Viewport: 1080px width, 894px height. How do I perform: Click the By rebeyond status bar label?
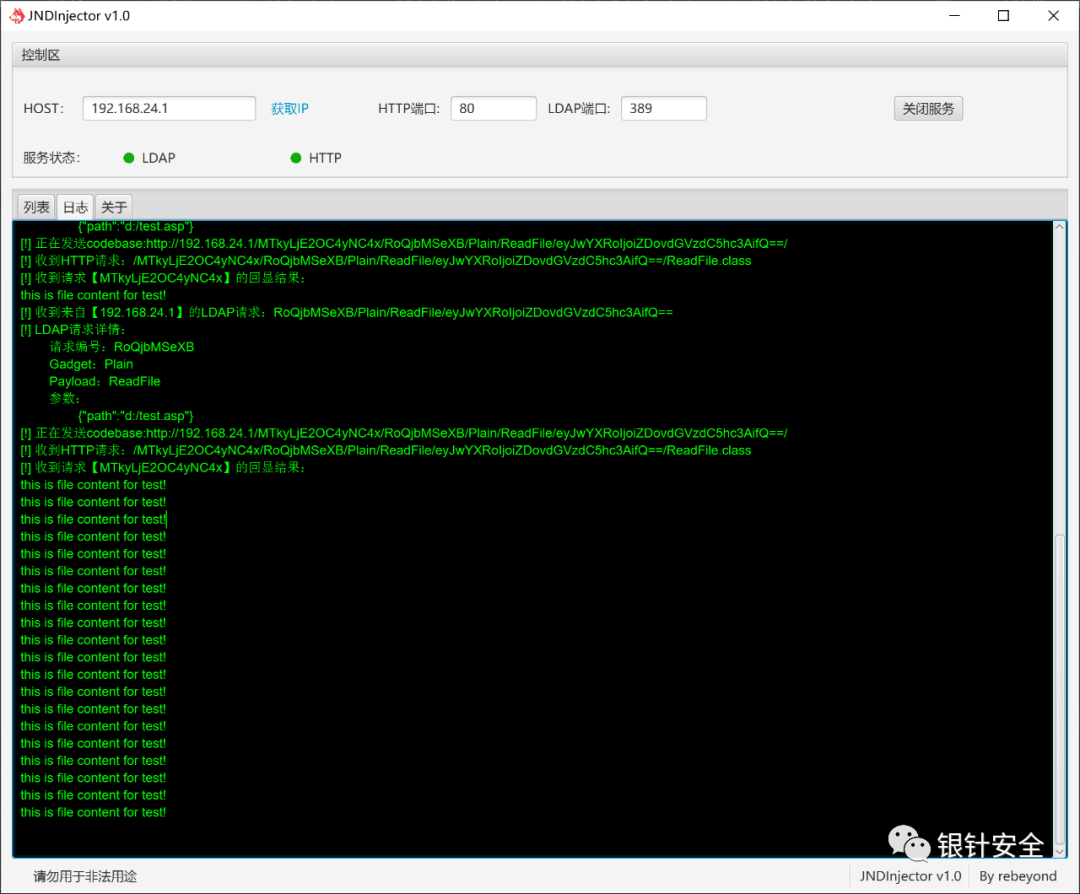tap(1017, 876)
